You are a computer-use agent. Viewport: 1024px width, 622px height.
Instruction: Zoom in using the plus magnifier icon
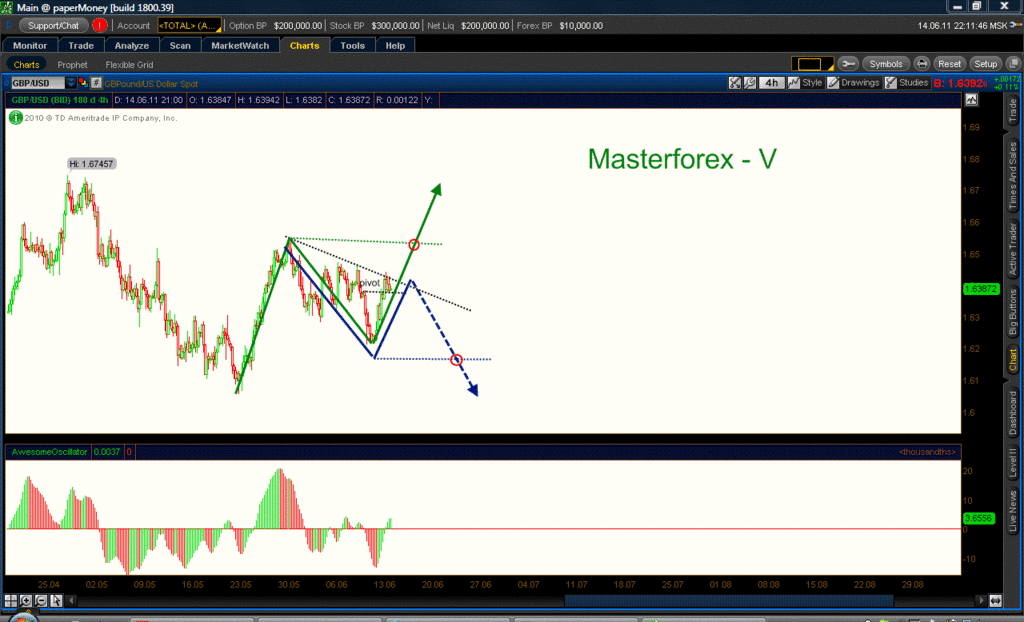tap(26, 600)
